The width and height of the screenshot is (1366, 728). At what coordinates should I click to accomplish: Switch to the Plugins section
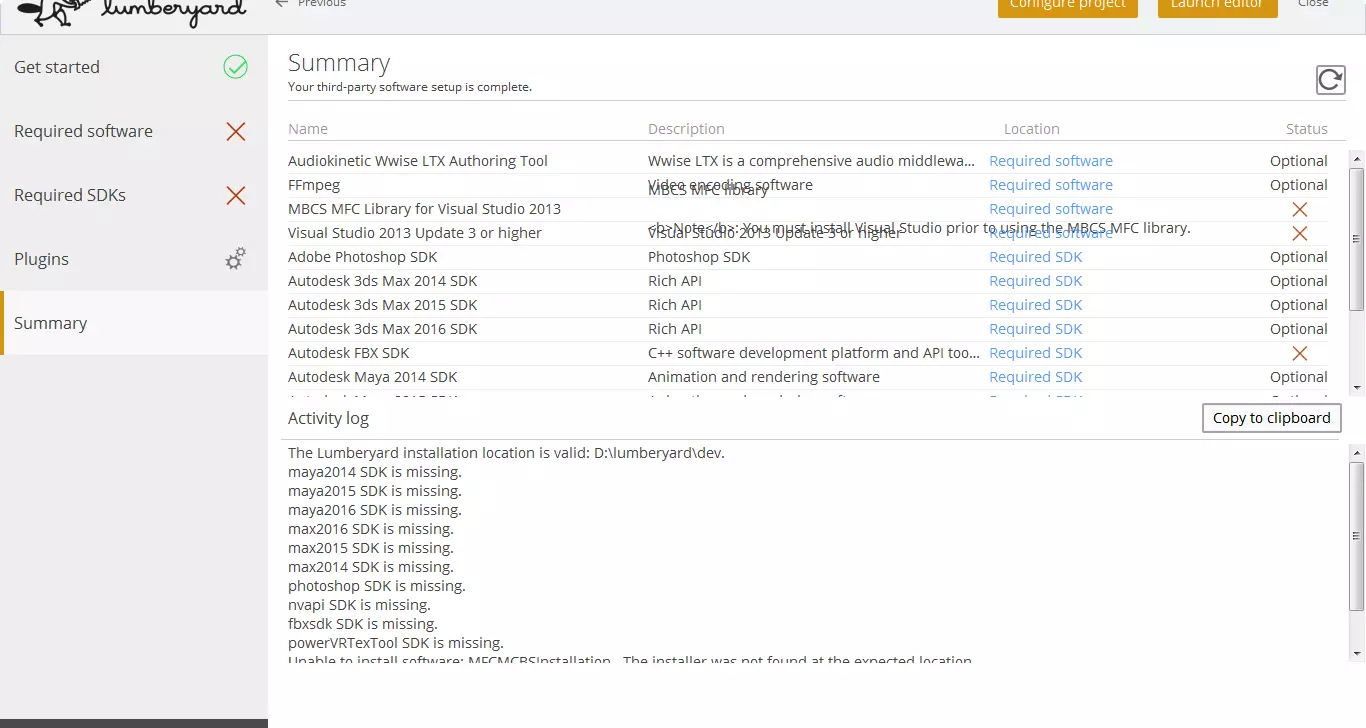click(42, 259)
